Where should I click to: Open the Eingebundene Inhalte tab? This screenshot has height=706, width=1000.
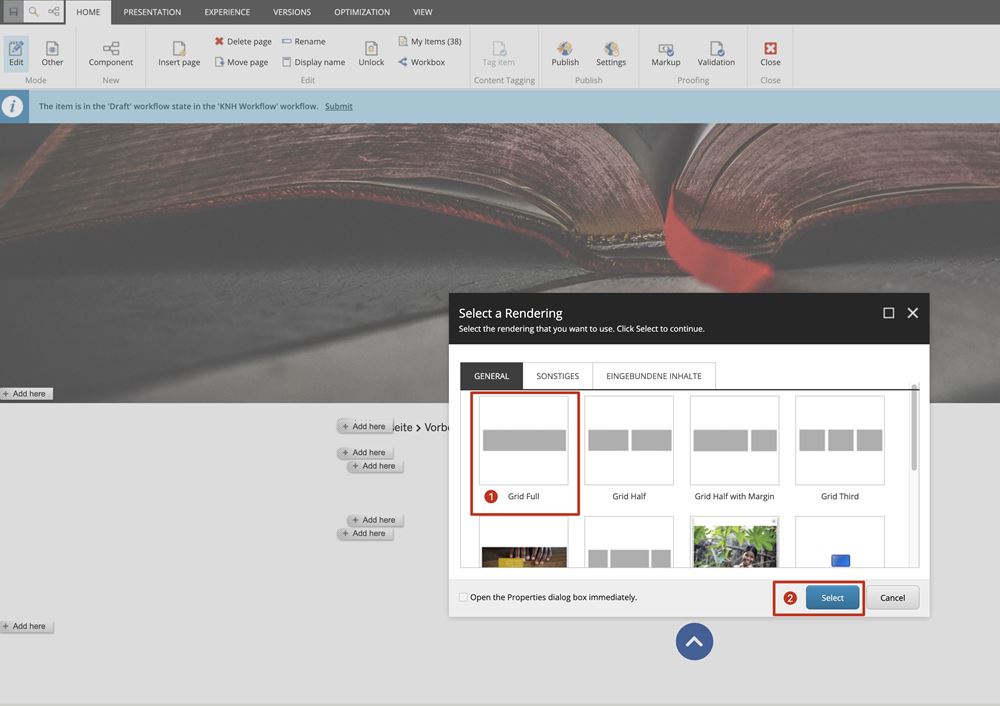[654, 376]
